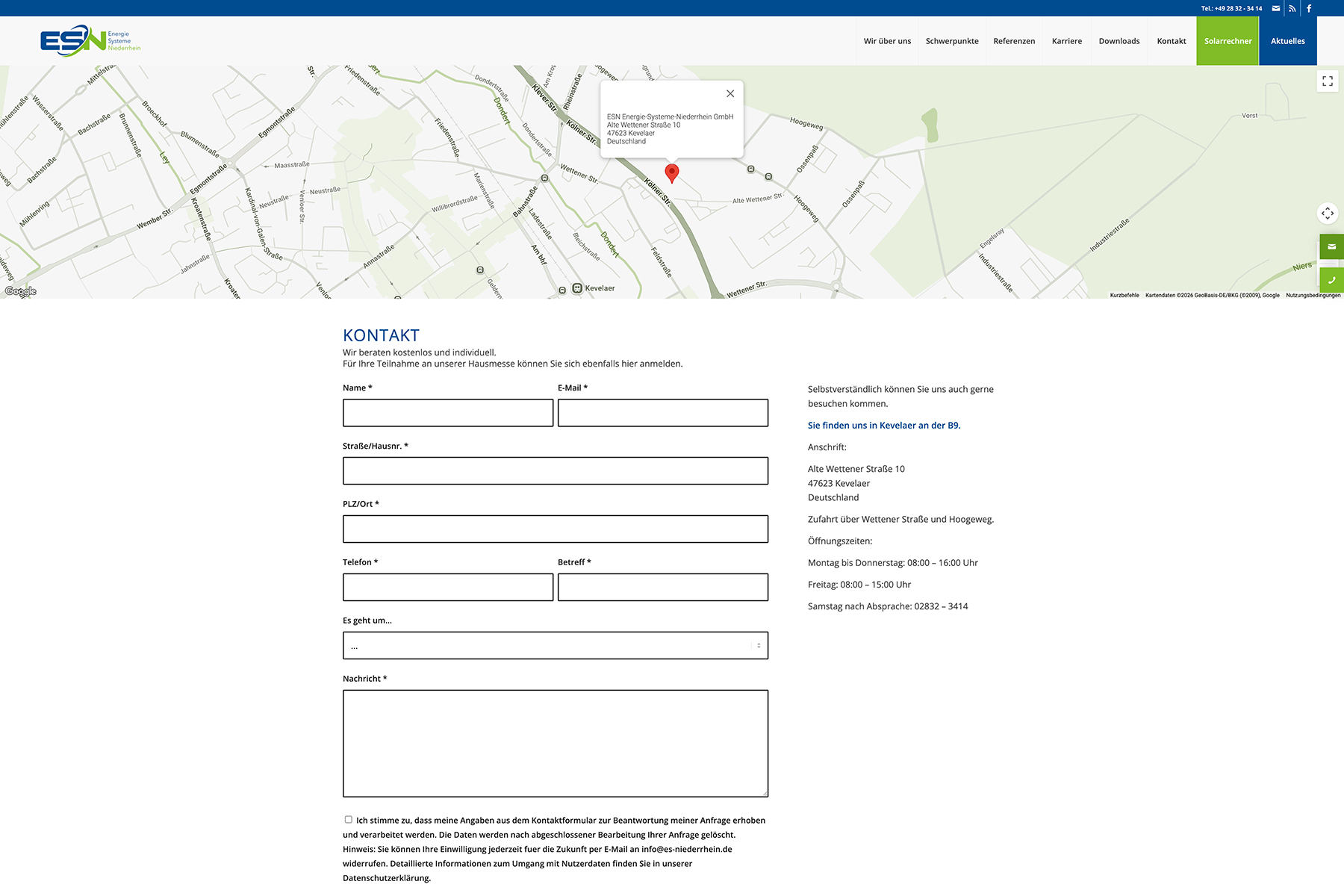This screenshot has width=1344, height=896.
Task: Close the map info window popup
Action: pos(729,93)
